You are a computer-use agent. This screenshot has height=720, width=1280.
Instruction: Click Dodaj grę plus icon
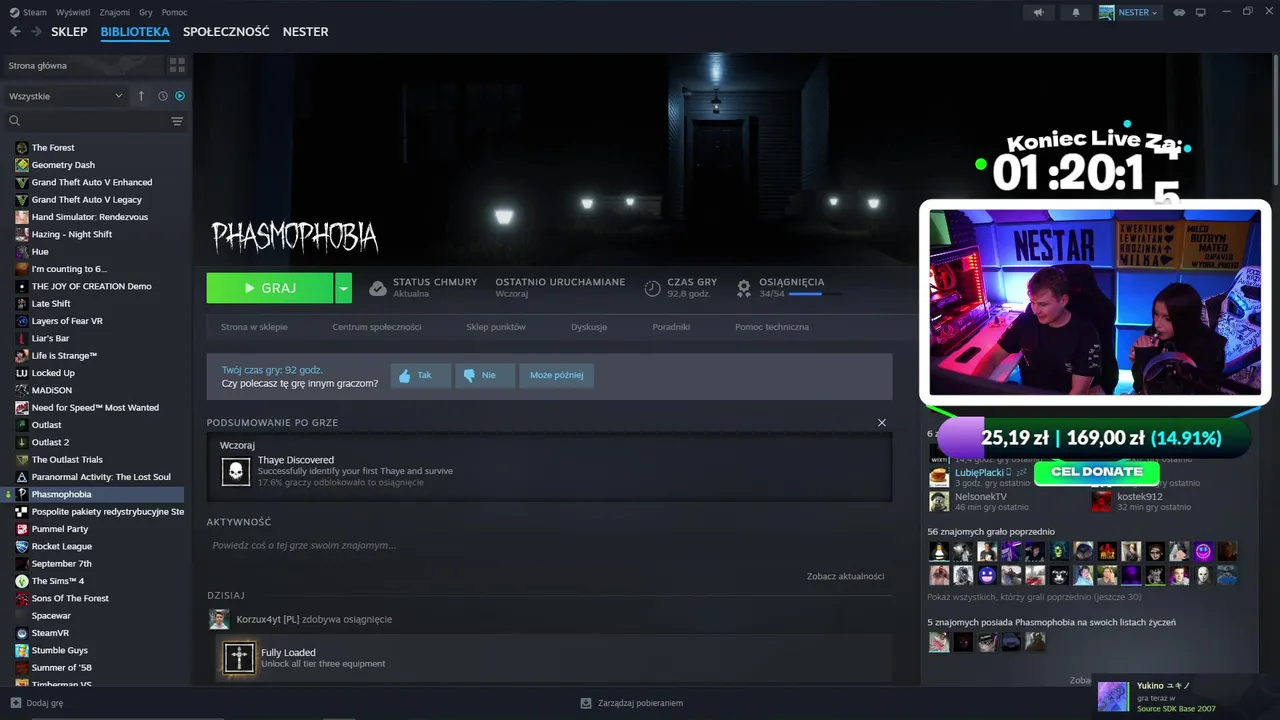point(15,703)
